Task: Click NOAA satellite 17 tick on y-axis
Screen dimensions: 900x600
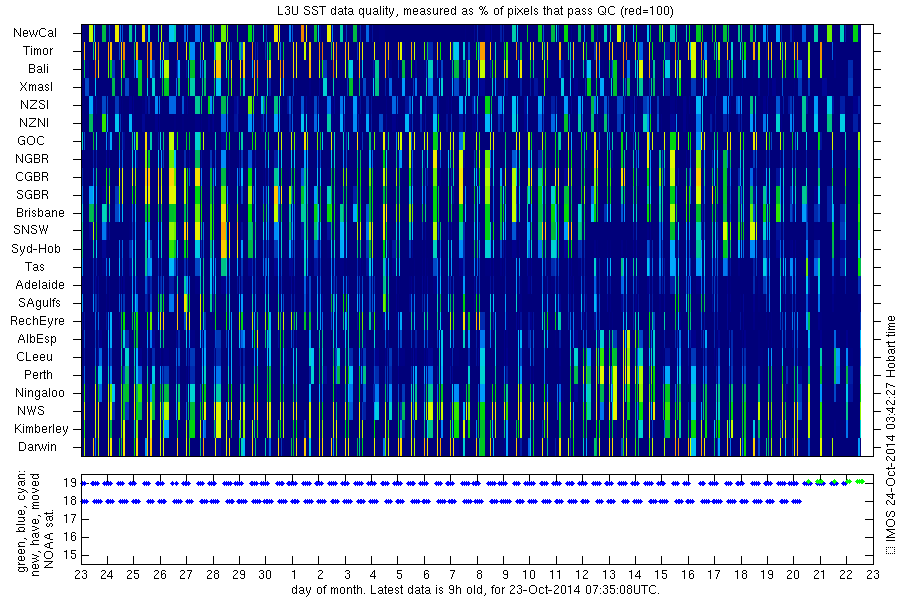Action: click(70, 519)
